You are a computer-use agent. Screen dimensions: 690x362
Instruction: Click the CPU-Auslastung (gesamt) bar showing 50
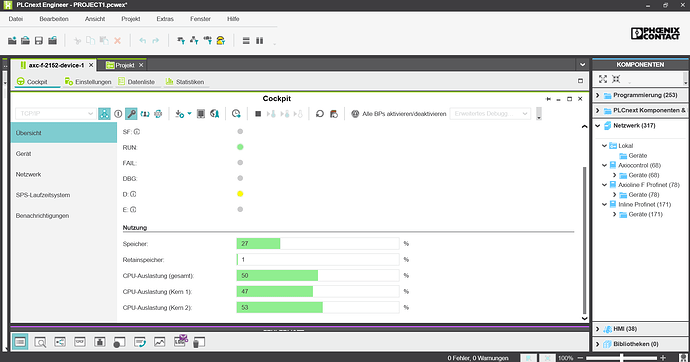point(318,275)
